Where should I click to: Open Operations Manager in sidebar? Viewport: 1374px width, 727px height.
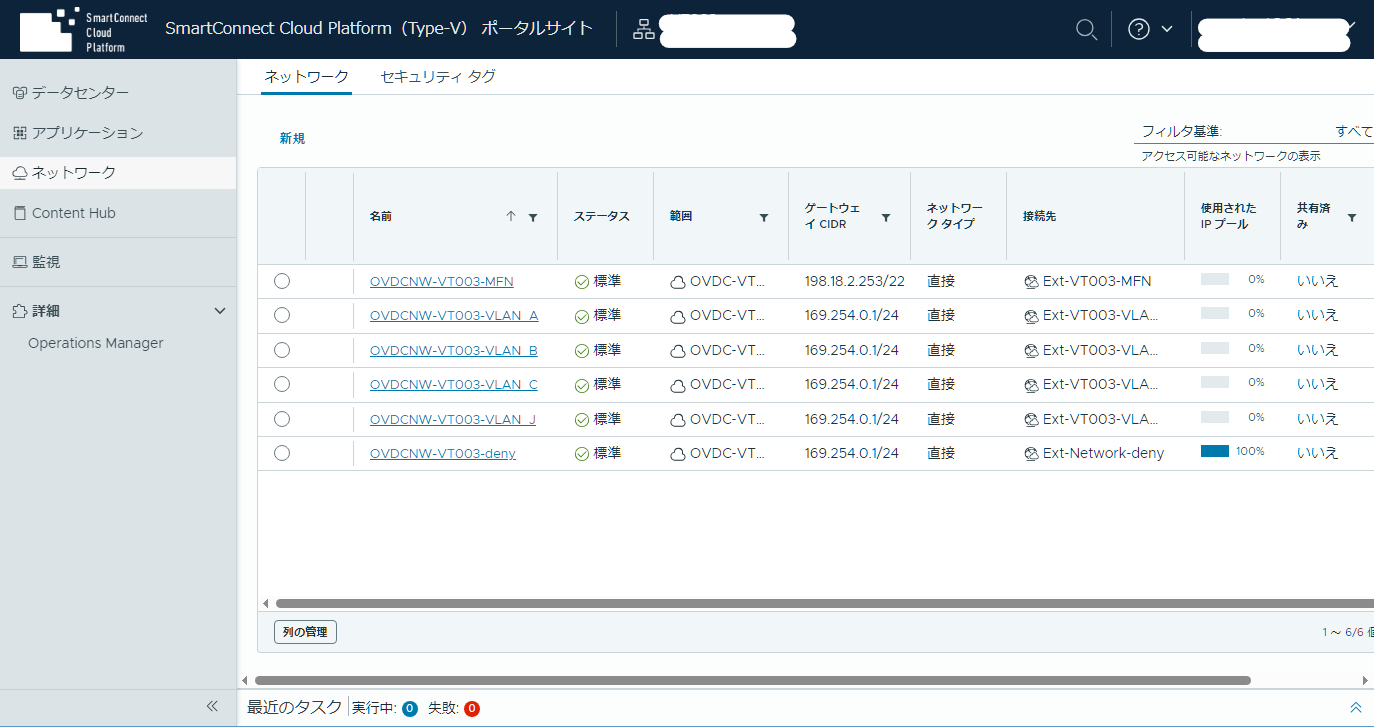[x=96, y=343]
